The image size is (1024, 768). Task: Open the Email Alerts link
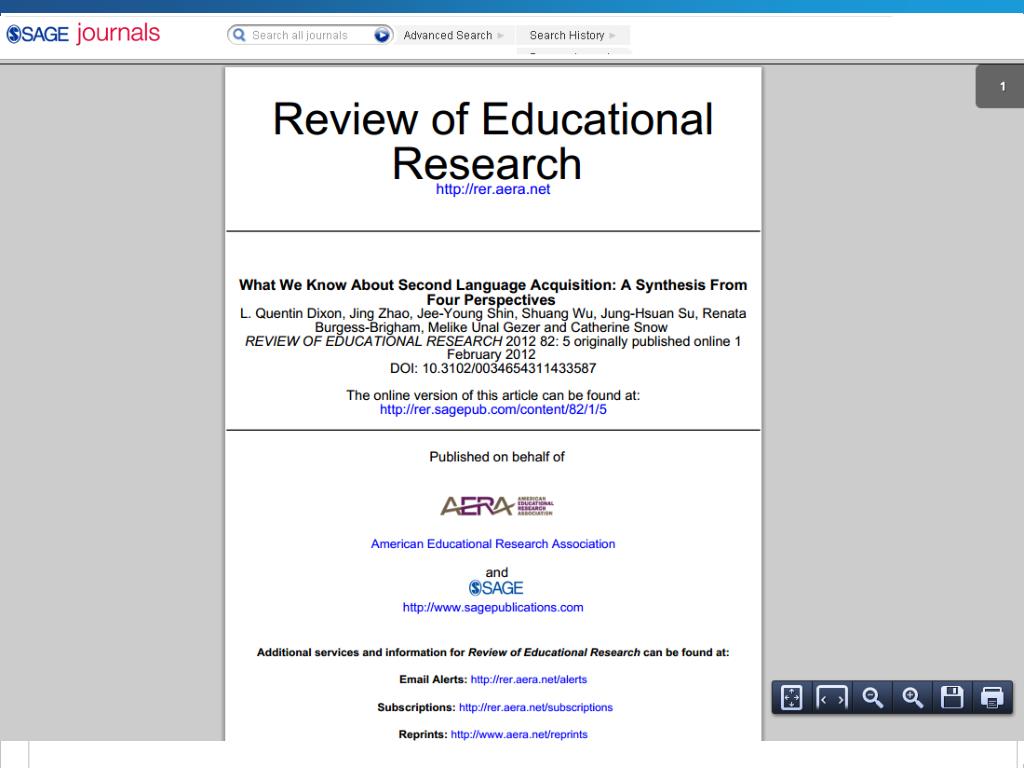pos(529,680)
